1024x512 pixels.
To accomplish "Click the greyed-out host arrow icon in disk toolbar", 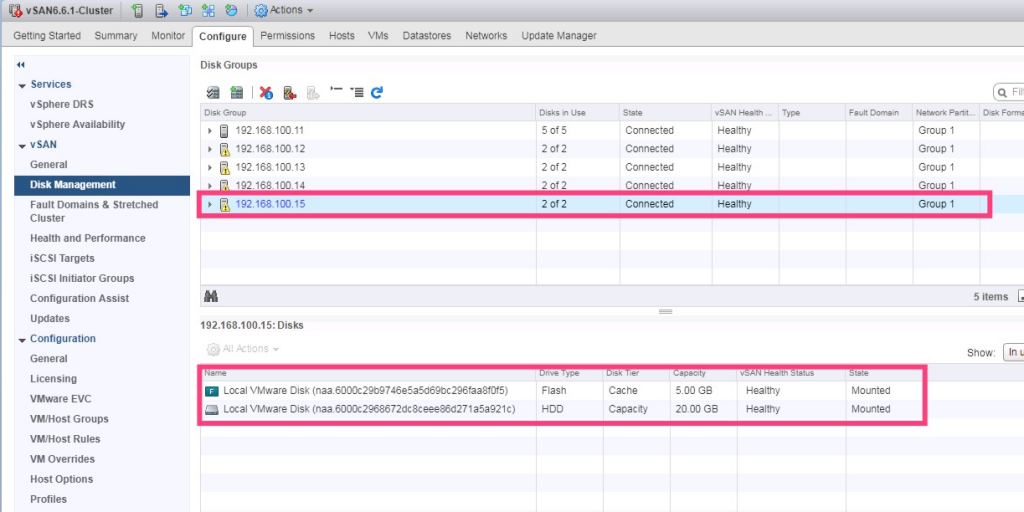I will click(313, 93).
